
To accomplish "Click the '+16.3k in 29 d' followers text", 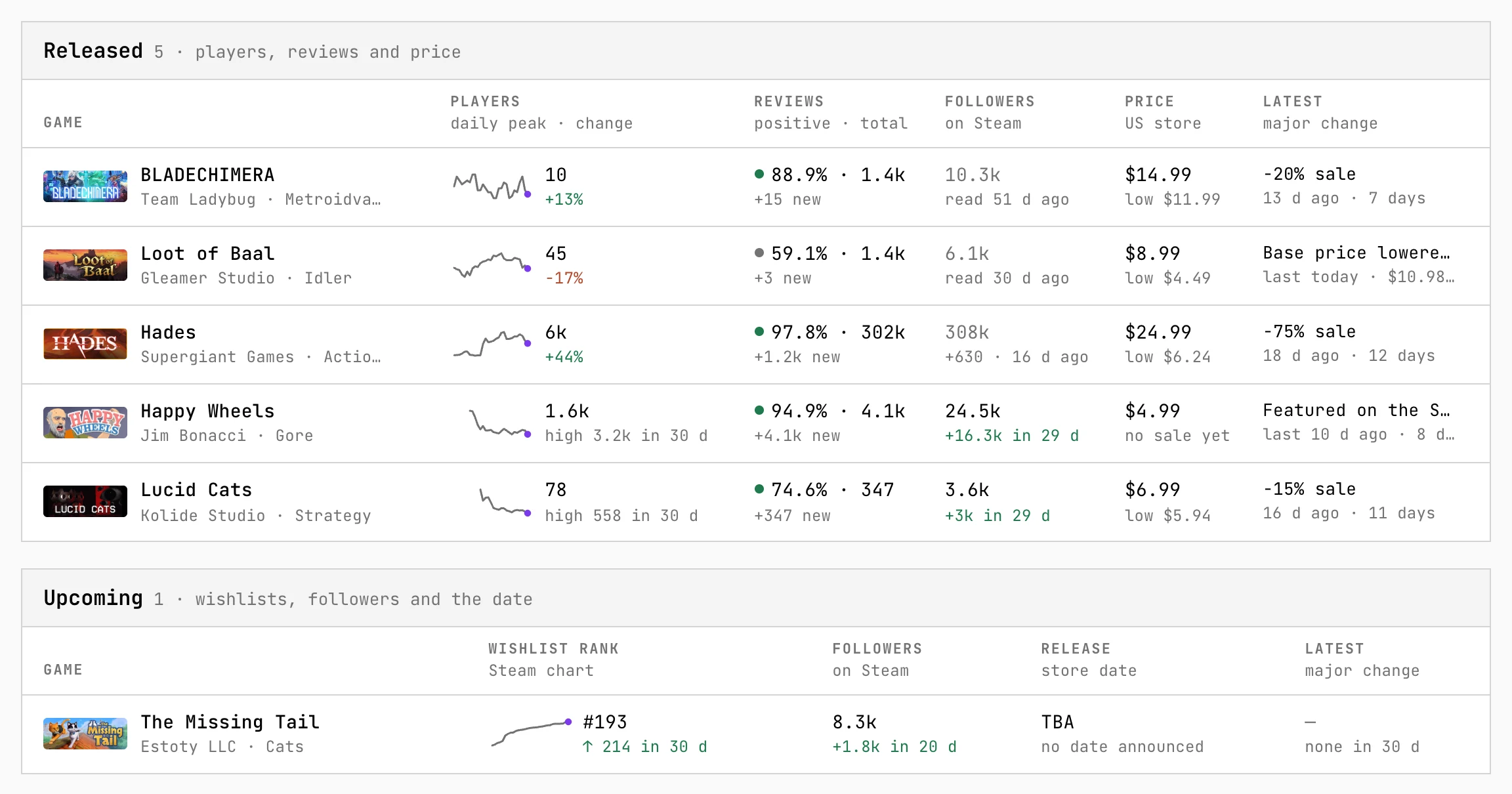I will coord(1012,436).
